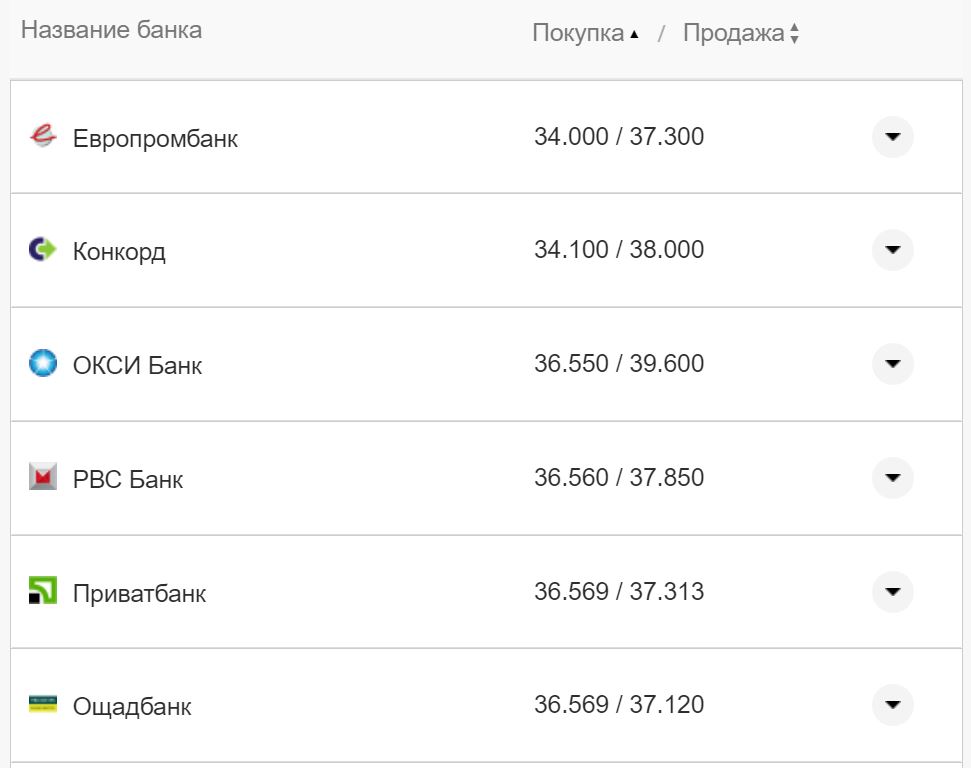Open the Приватбанк bank name link
The height and width of the screenshot is (768, 971).
(x=139, y=593)
